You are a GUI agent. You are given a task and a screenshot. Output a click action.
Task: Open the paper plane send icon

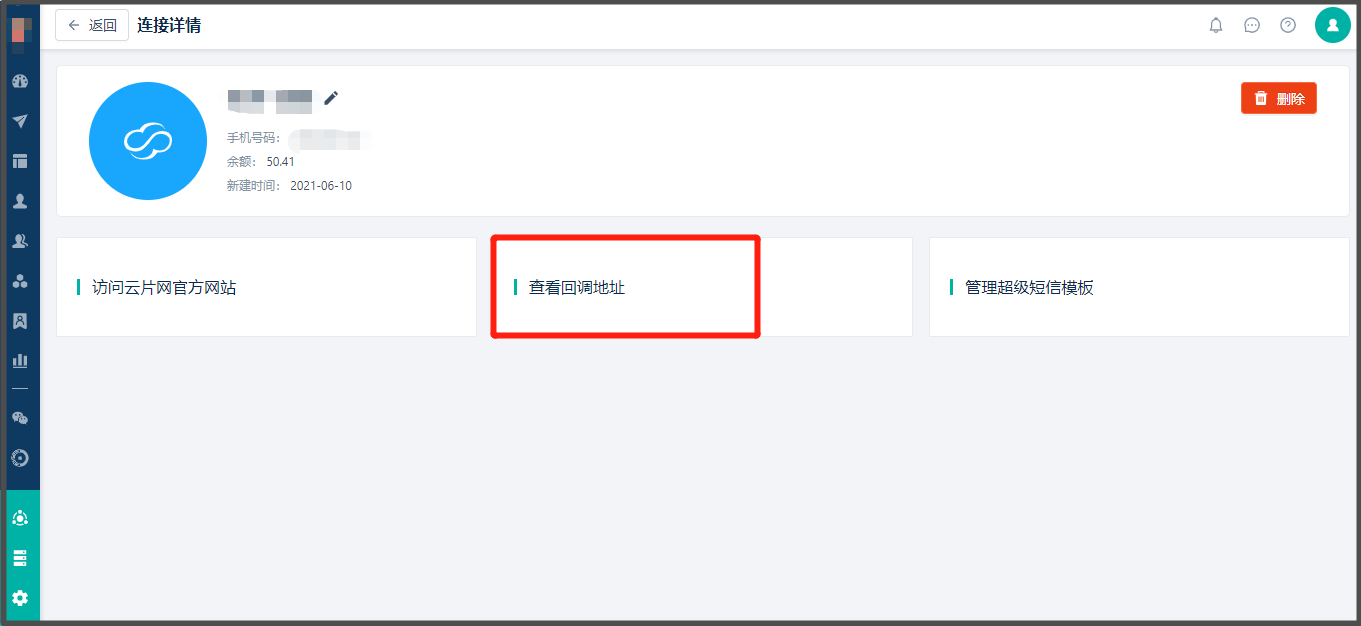coord(20,121)
